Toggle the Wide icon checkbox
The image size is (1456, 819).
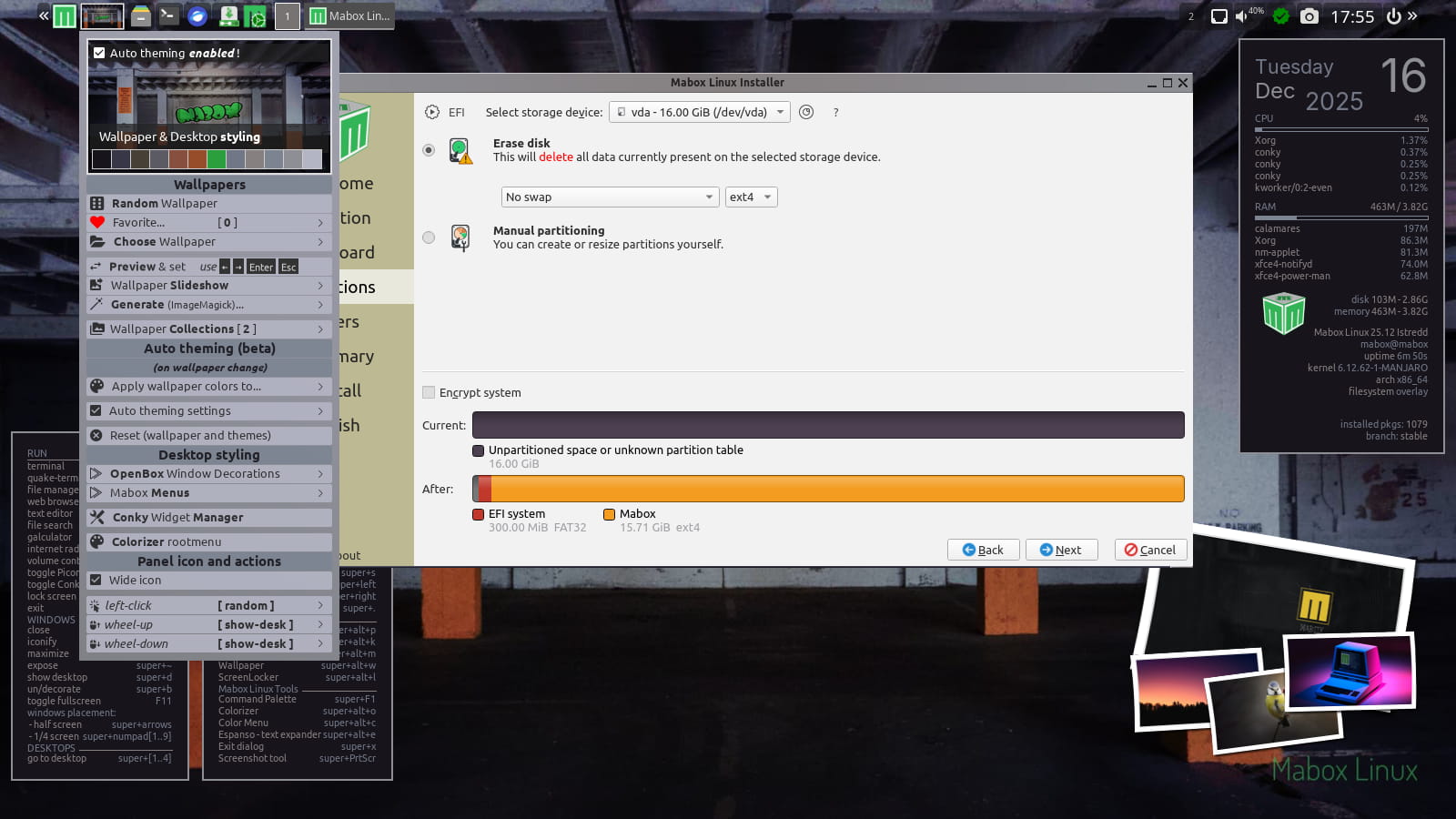(96, 580)
